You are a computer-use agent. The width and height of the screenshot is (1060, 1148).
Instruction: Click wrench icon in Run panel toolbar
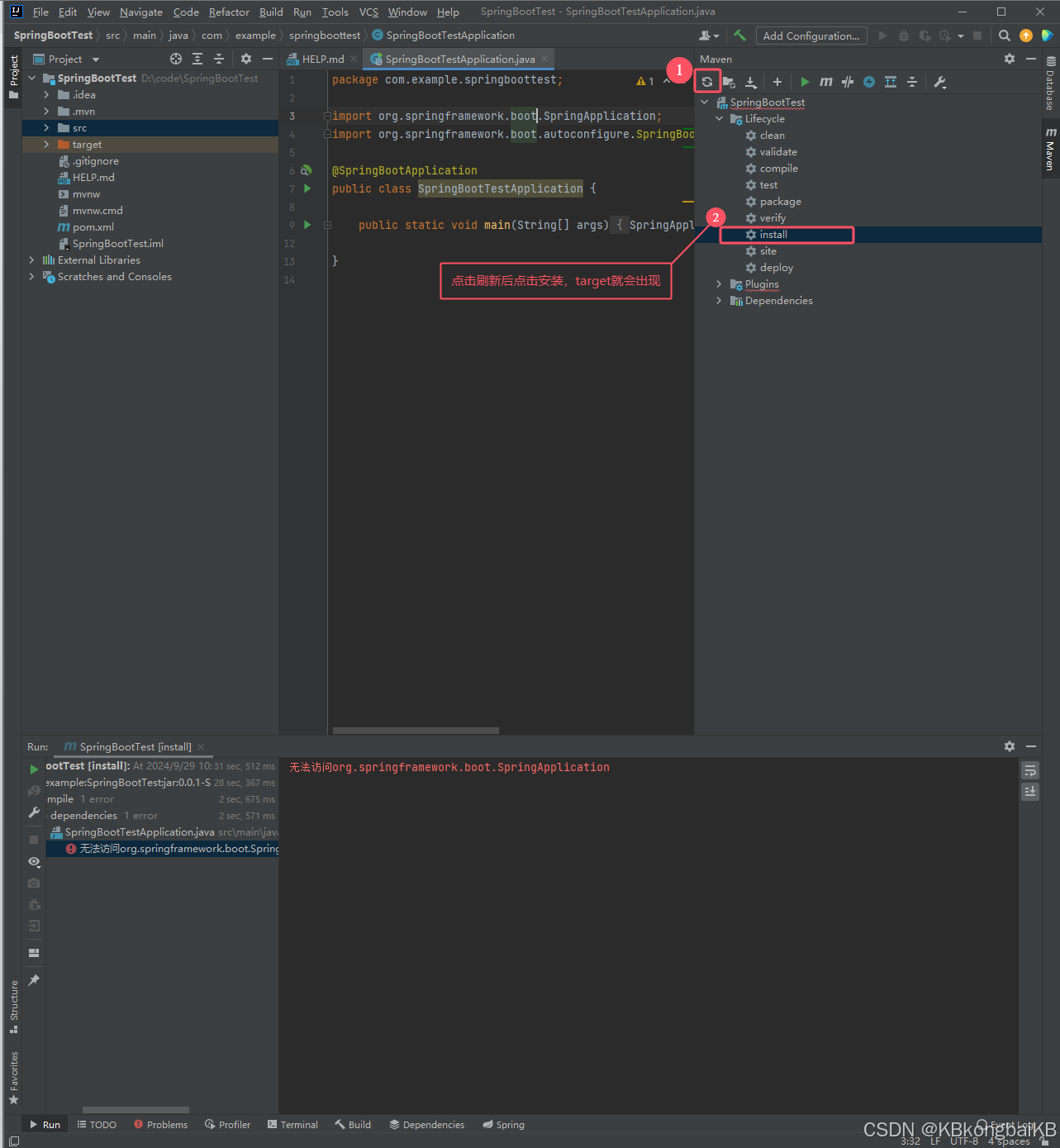[x=34, y=812]
